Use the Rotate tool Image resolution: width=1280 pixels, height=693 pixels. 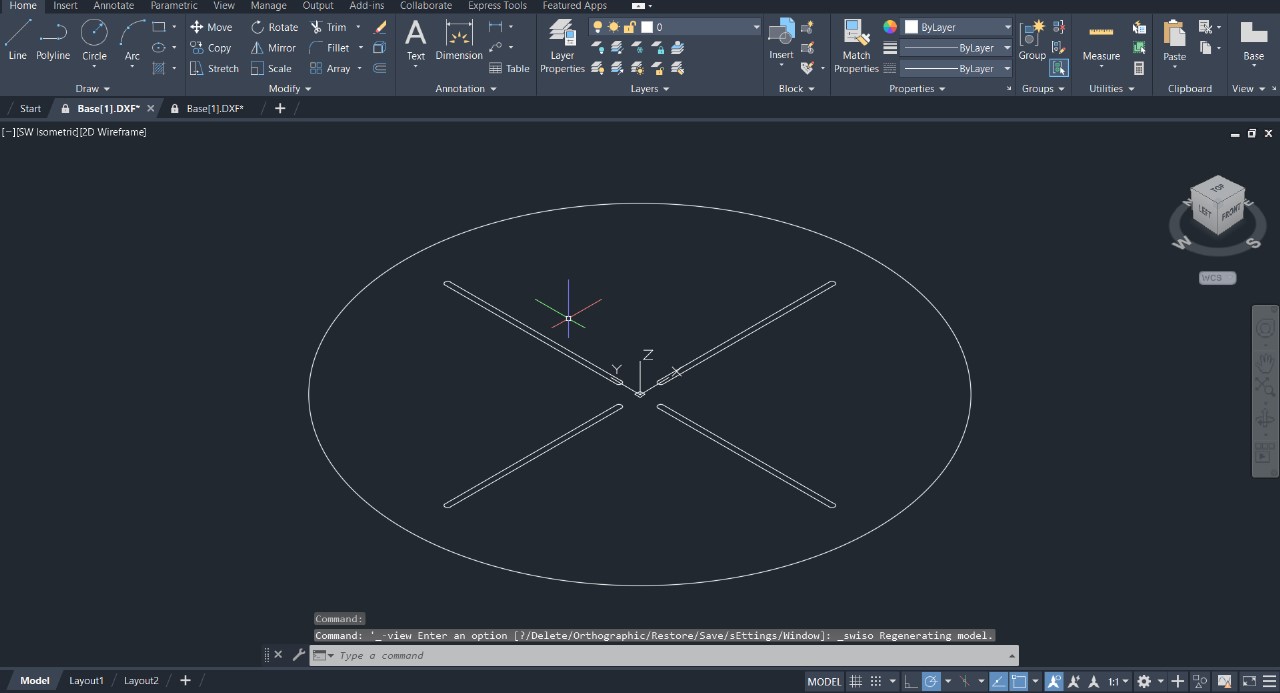pyautogui.click(x=275, y=27)
